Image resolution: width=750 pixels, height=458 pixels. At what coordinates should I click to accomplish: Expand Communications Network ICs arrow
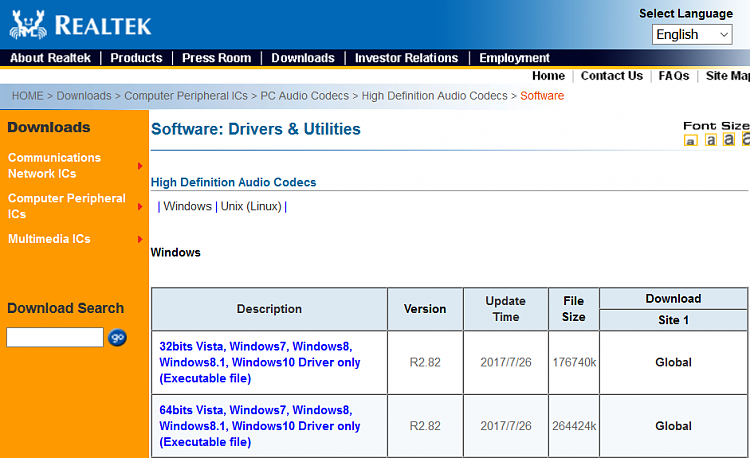coord(140,166)
